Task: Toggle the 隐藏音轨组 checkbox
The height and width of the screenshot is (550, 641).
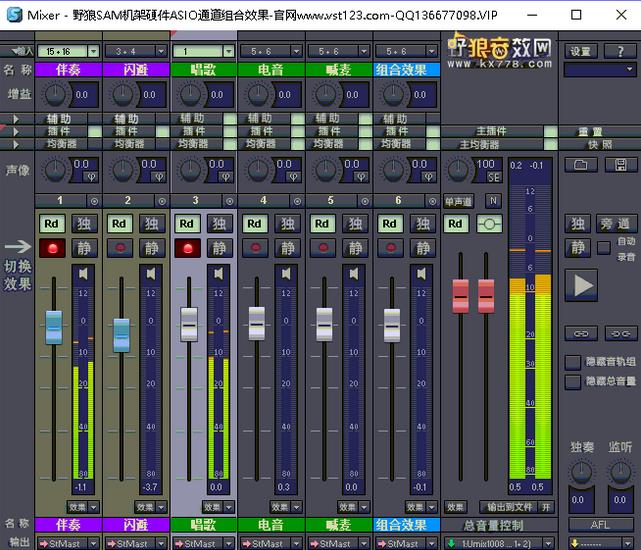Action: click(x=573, y=362)
